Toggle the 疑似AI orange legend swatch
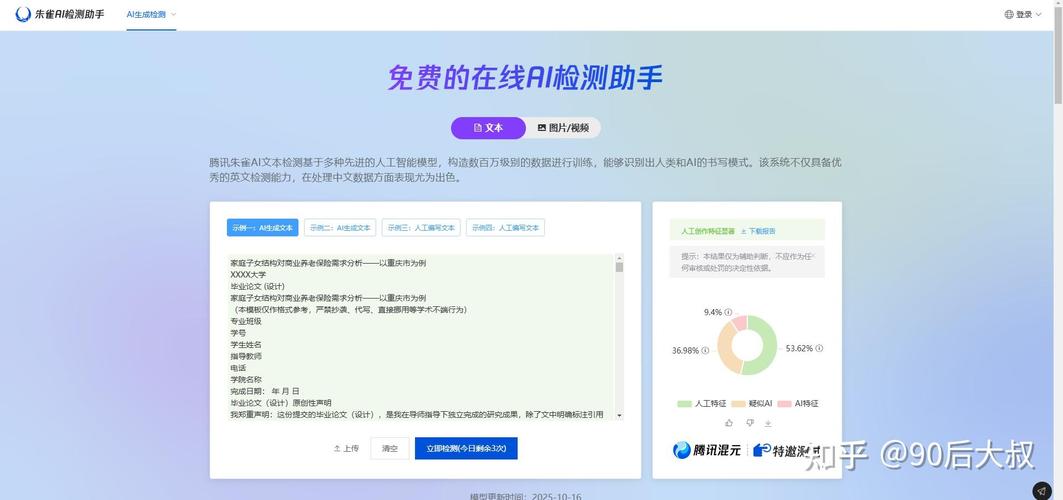The width and height of the screenshot is (1063, 500). pos(738,404)
